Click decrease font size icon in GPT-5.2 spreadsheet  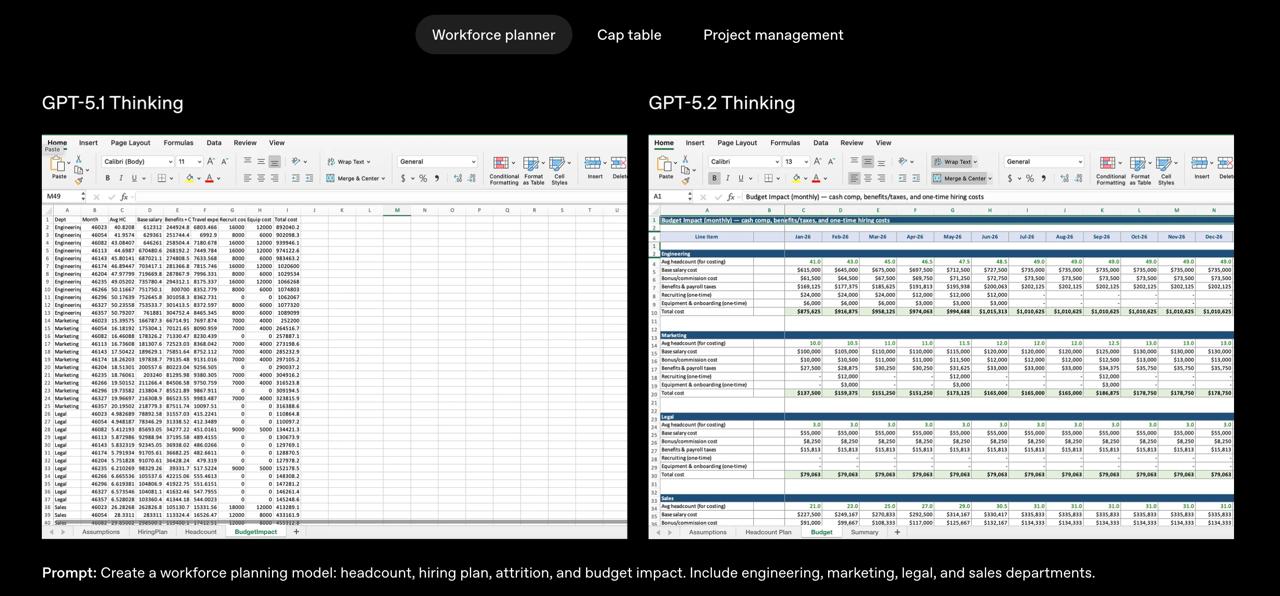click(832, 161)
